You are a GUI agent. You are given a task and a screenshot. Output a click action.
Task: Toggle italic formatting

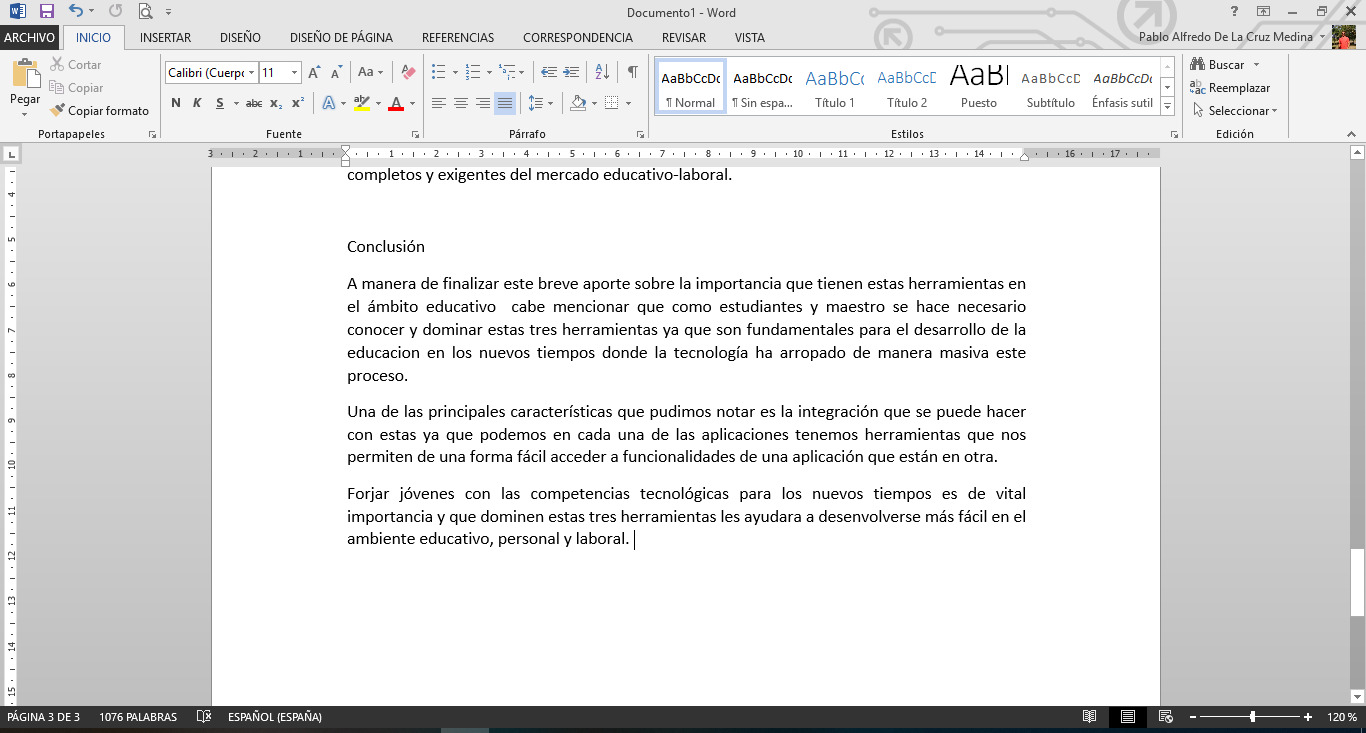point(197,103)
